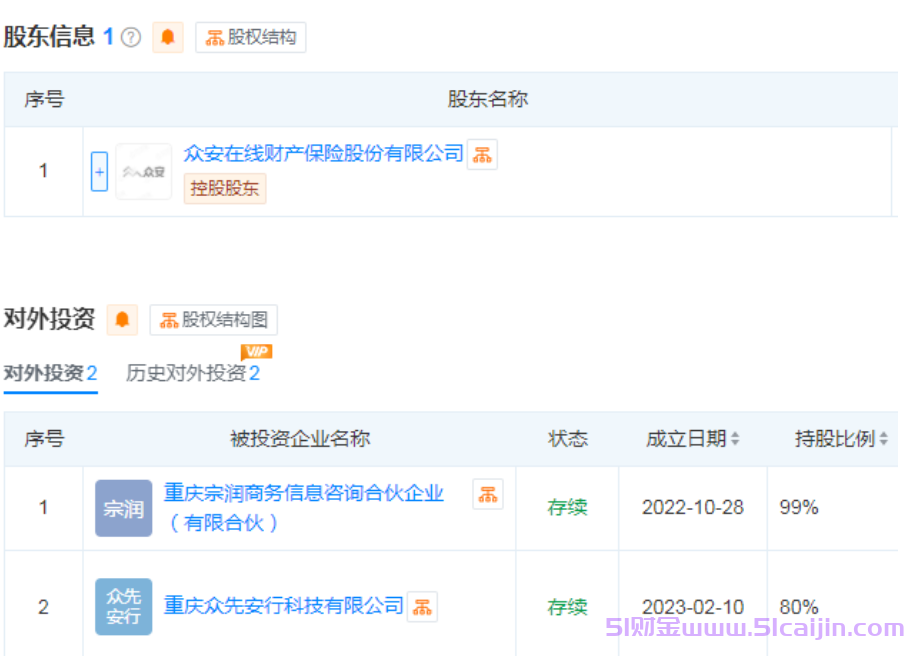Click the 股东名称 column header
Image resolution: width=923 pixels, height=656 pixels.
[x=487, y=99]
